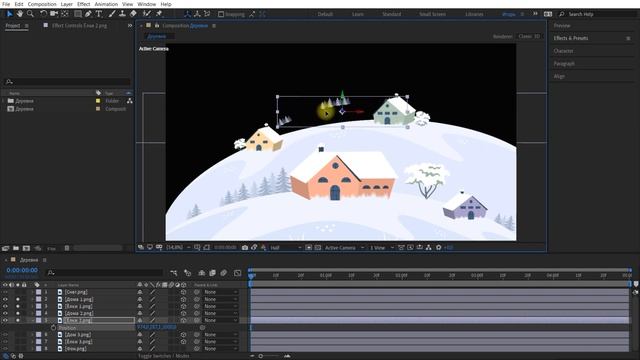Open composition flowchart in viewer footer
This screenshot has width=640, height=360.
pos(429,247)
